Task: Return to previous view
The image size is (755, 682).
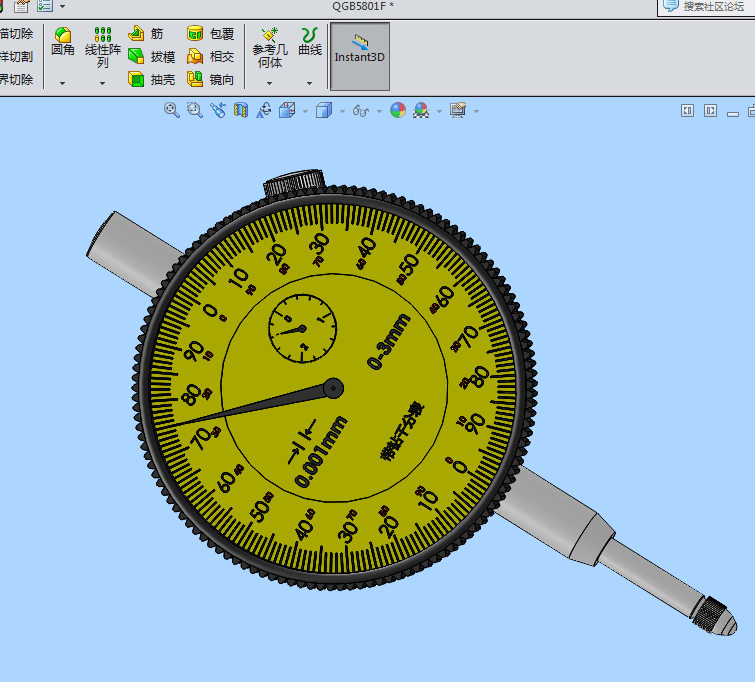Action: (218, 110)
